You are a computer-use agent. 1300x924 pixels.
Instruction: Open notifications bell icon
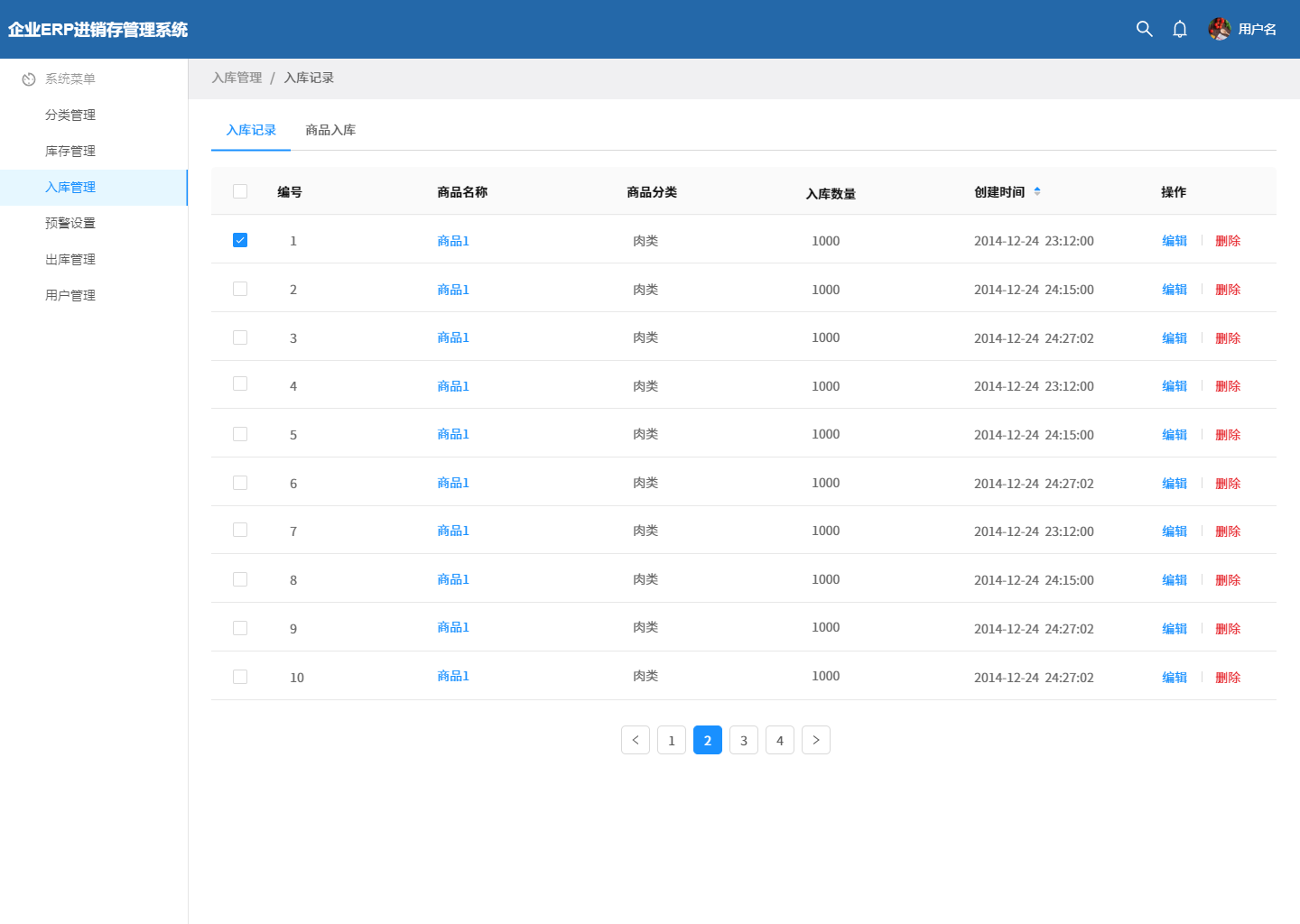pos(1180,29)
